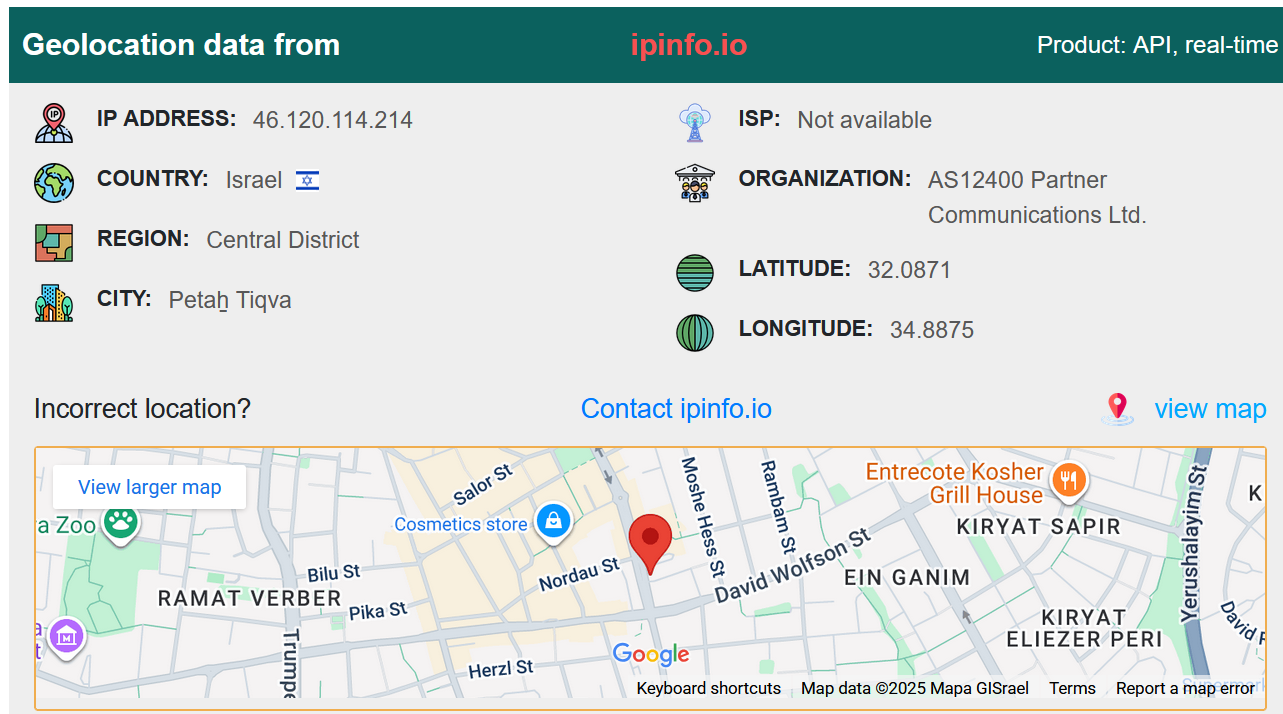Click the latitude globe icon
This screenshot has width=1283, height=714.
(695, 273)
